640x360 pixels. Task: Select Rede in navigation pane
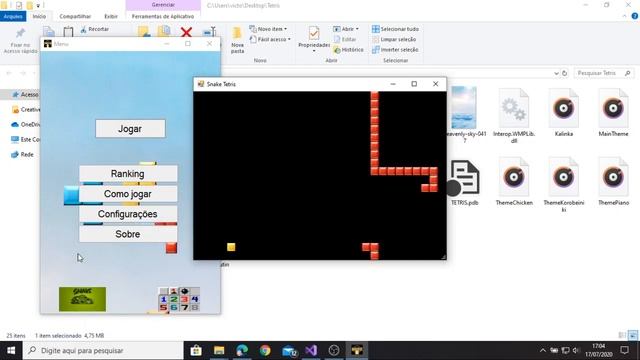point(23,154)
